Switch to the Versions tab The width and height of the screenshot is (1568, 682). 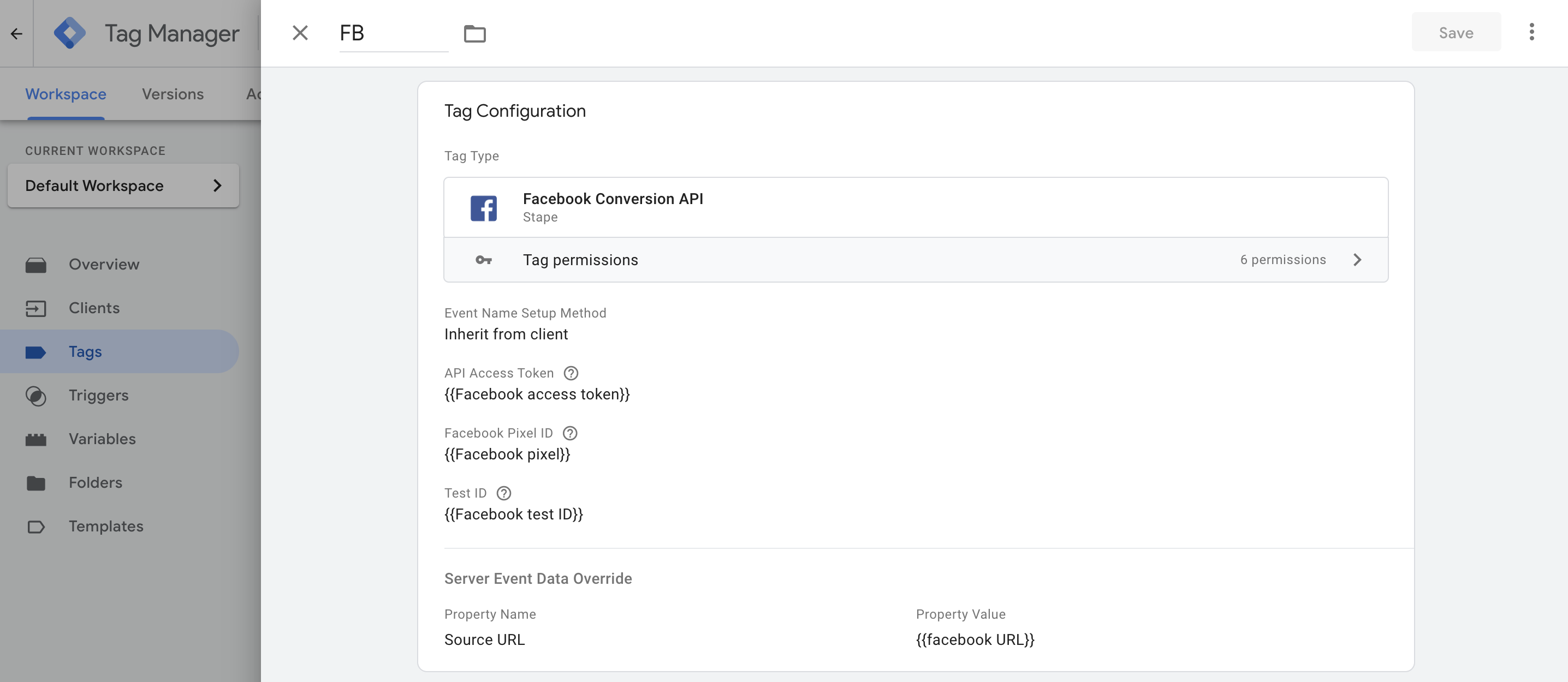[x=173, y=93]
